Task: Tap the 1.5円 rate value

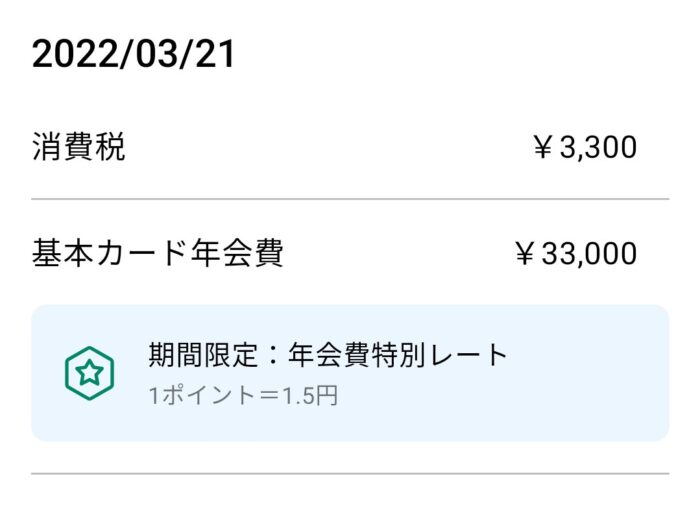Action: pyautogui.click(x=310, y=396)
